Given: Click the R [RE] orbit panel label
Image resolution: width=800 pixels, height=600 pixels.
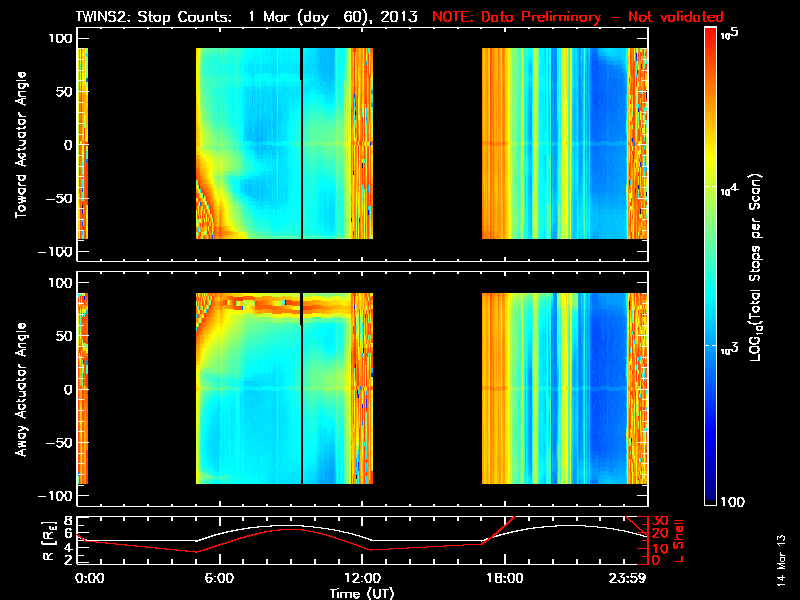Looking at the screenshot, I should tap(49, 541).
